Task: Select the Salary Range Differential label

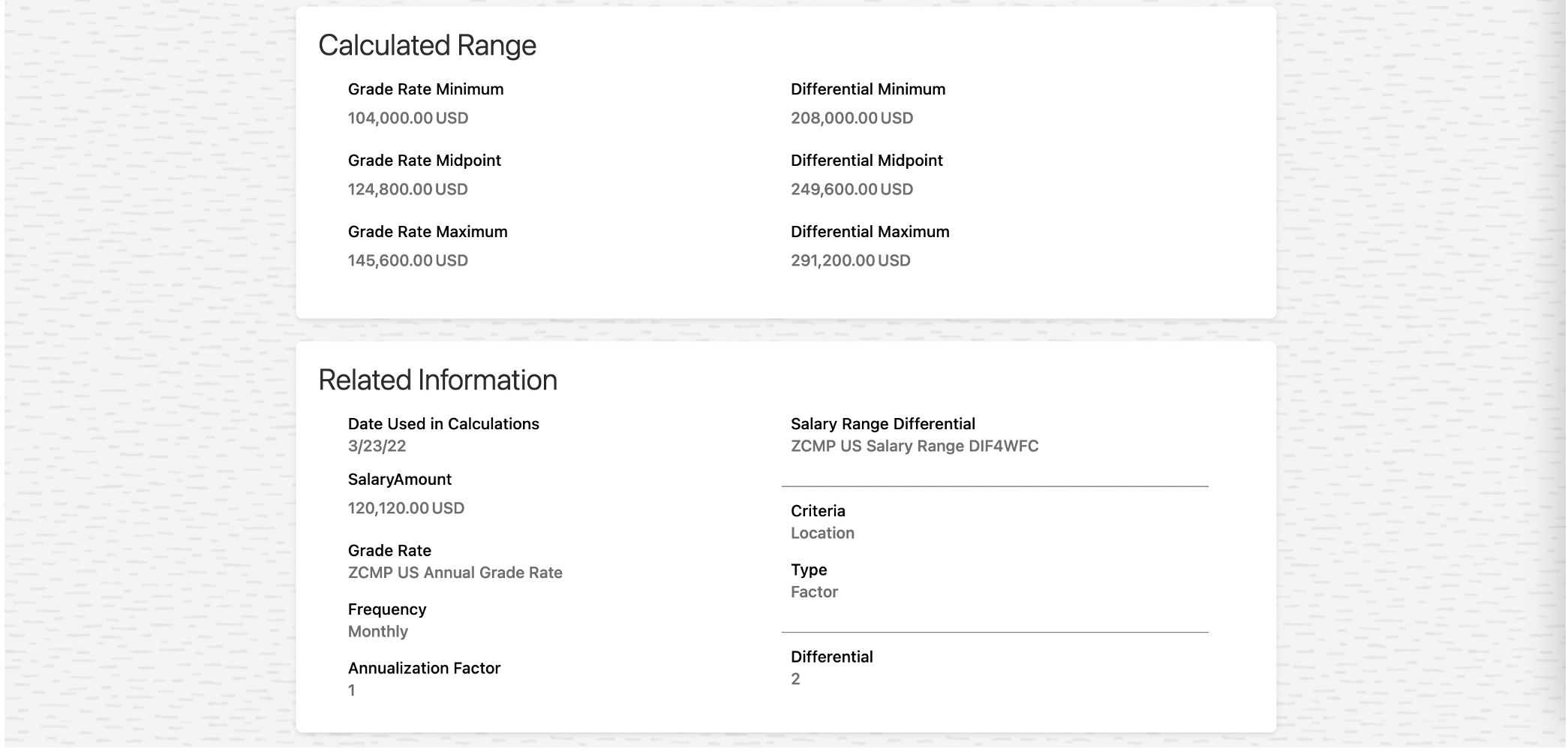Action: tap(882, 424)
